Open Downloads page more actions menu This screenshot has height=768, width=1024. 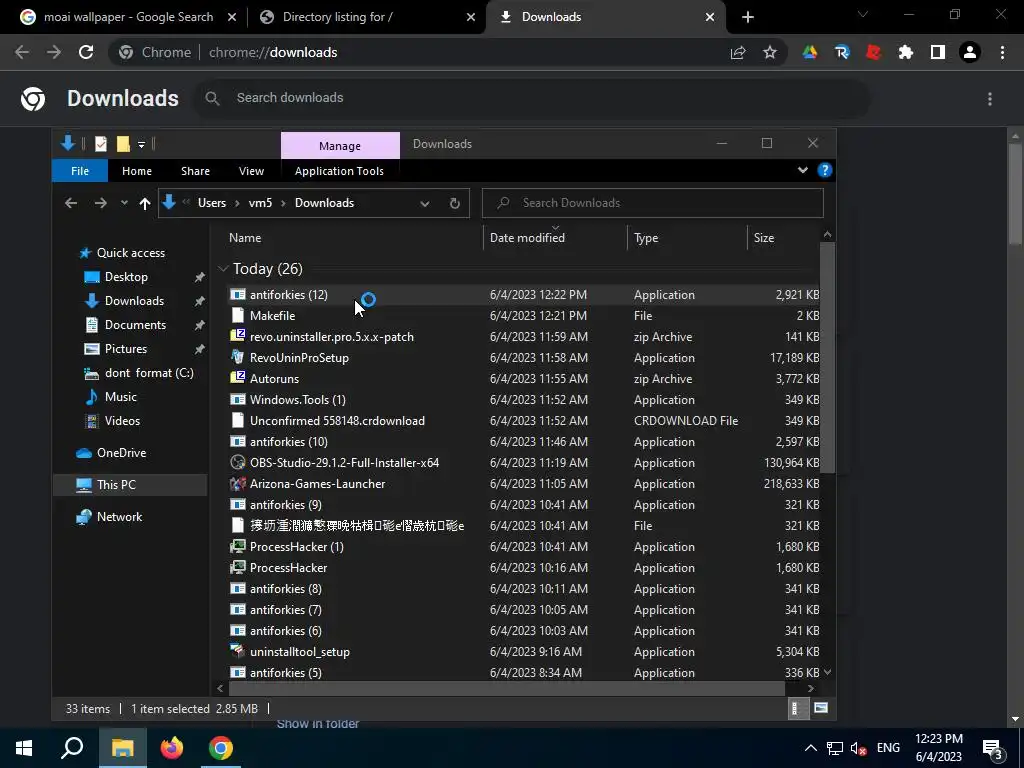[990, 99]
